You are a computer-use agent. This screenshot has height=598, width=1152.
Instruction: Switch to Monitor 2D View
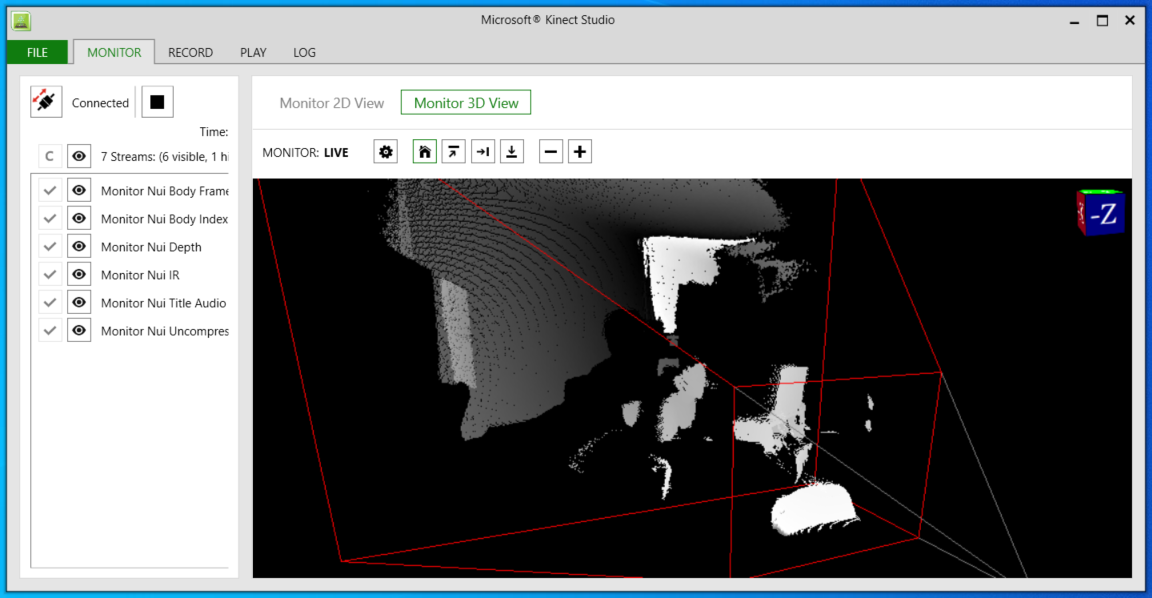coord(332,103)
